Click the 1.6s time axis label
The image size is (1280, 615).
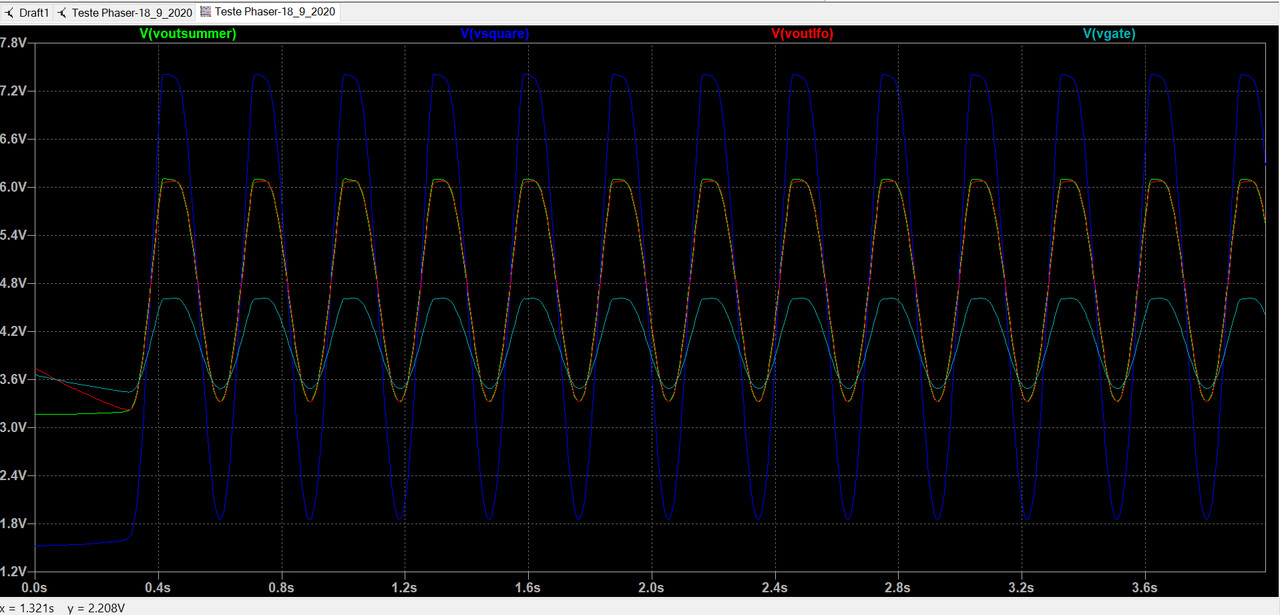pyautogui.click(x=528, y=587)
